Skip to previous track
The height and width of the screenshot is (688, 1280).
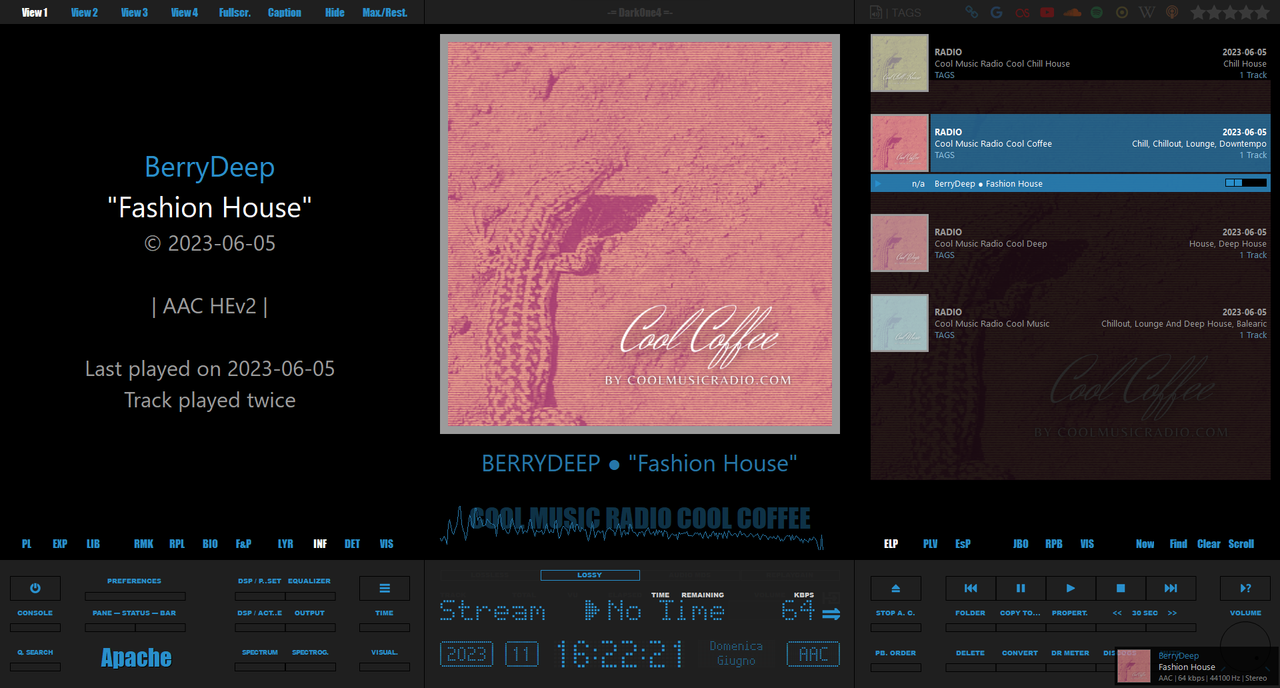(971, 588)
